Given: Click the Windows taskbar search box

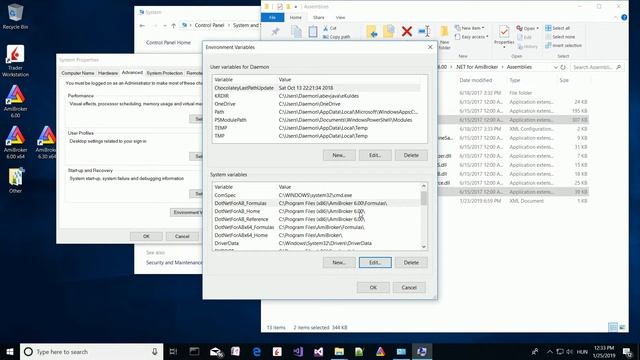Looking at the screenshot, I should (x=91, y=351).
